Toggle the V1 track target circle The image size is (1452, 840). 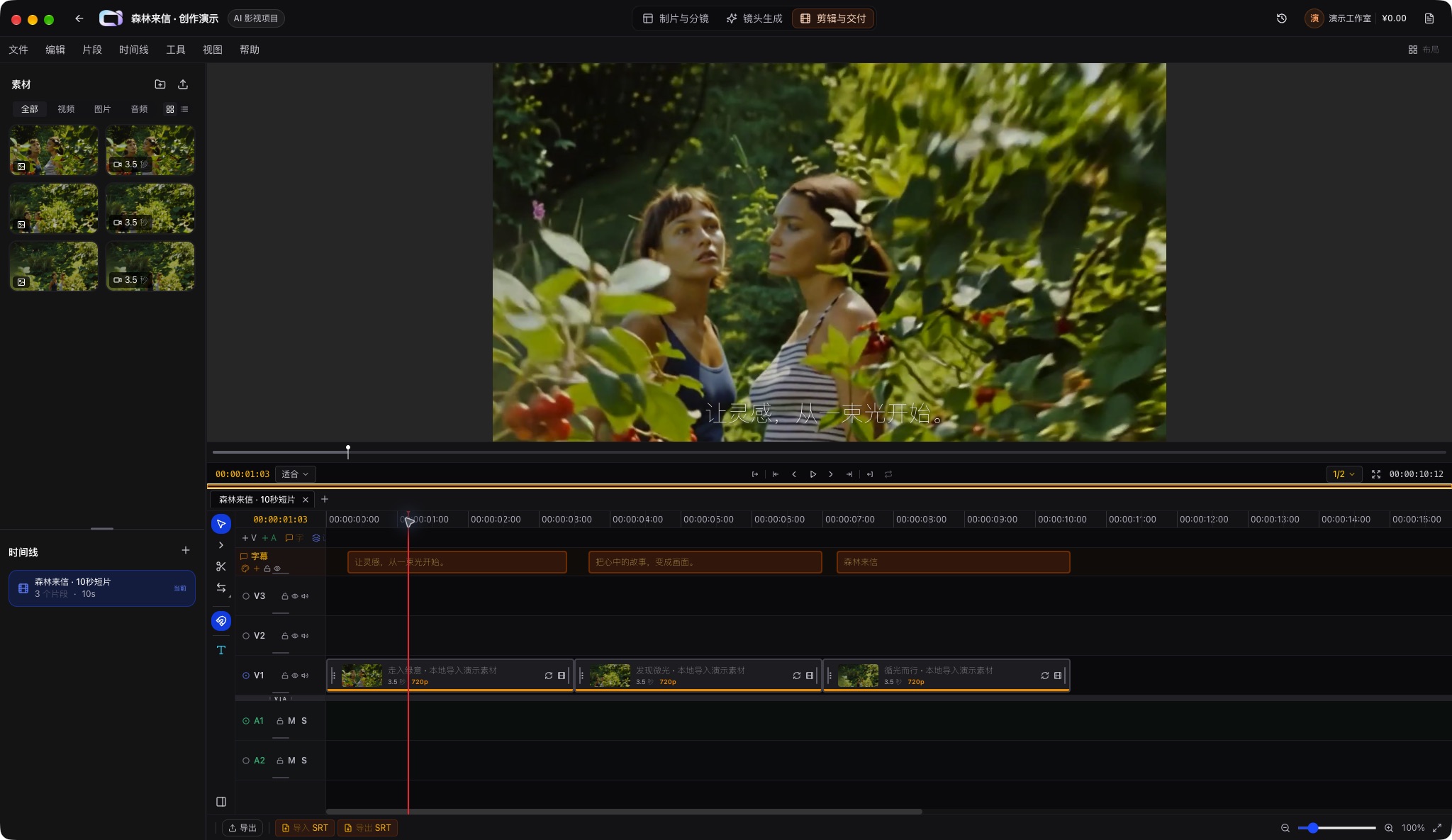click(246, 676)
